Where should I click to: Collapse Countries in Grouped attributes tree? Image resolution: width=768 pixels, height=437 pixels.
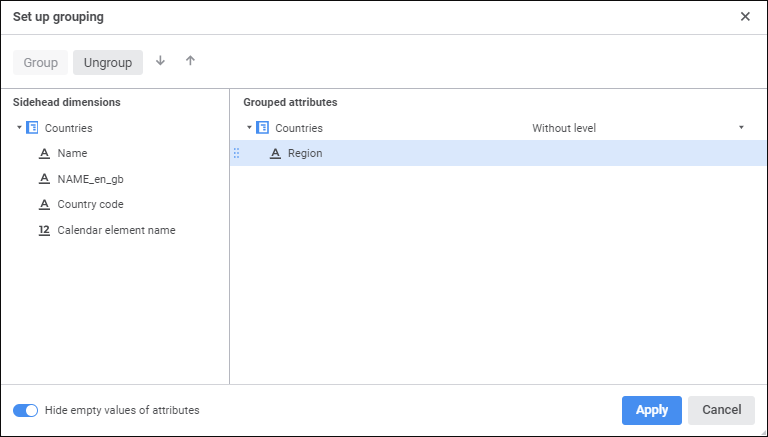pyautogui.click(x=249, y=128)
